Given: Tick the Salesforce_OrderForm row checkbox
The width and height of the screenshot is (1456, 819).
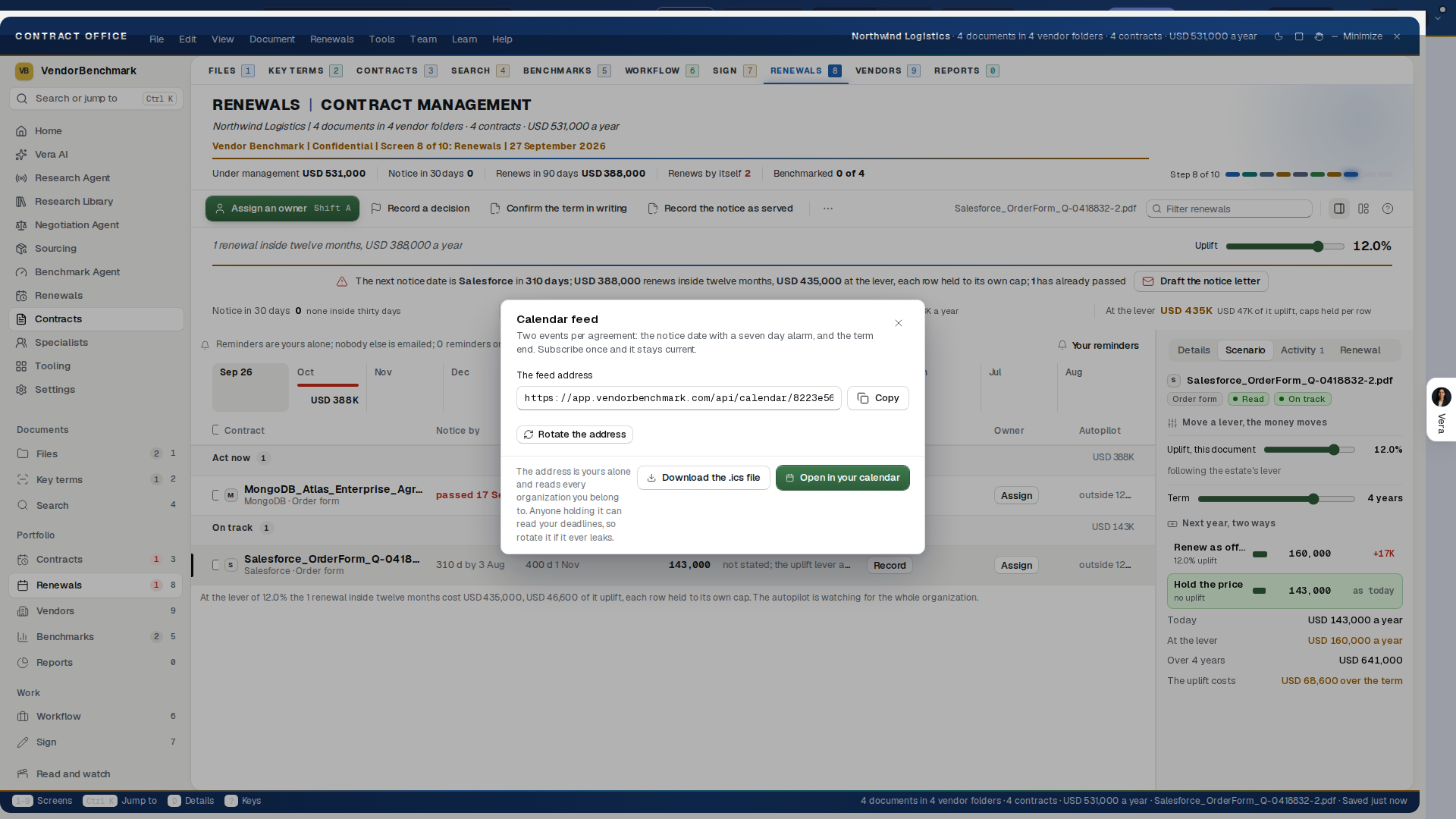Looking at the screenshot, I should coord(216,565).
